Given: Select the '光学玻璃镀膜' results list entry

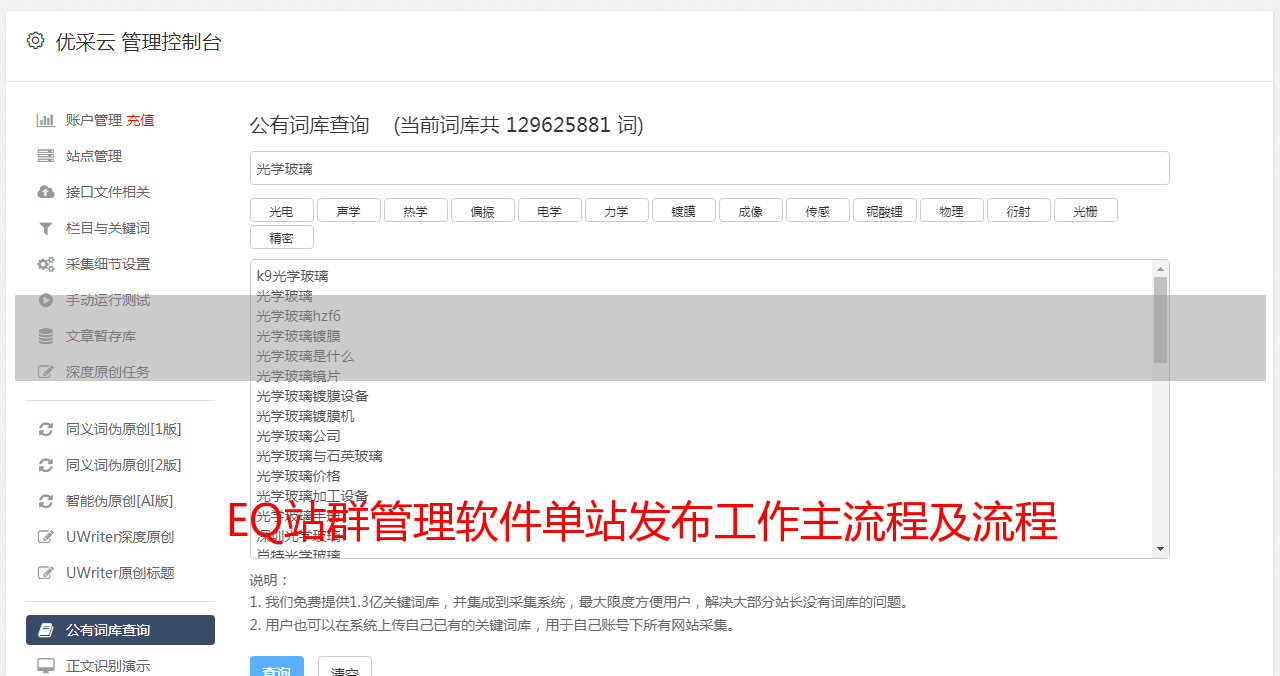Looking at the screenshot, I should click(x=298, y=336).
